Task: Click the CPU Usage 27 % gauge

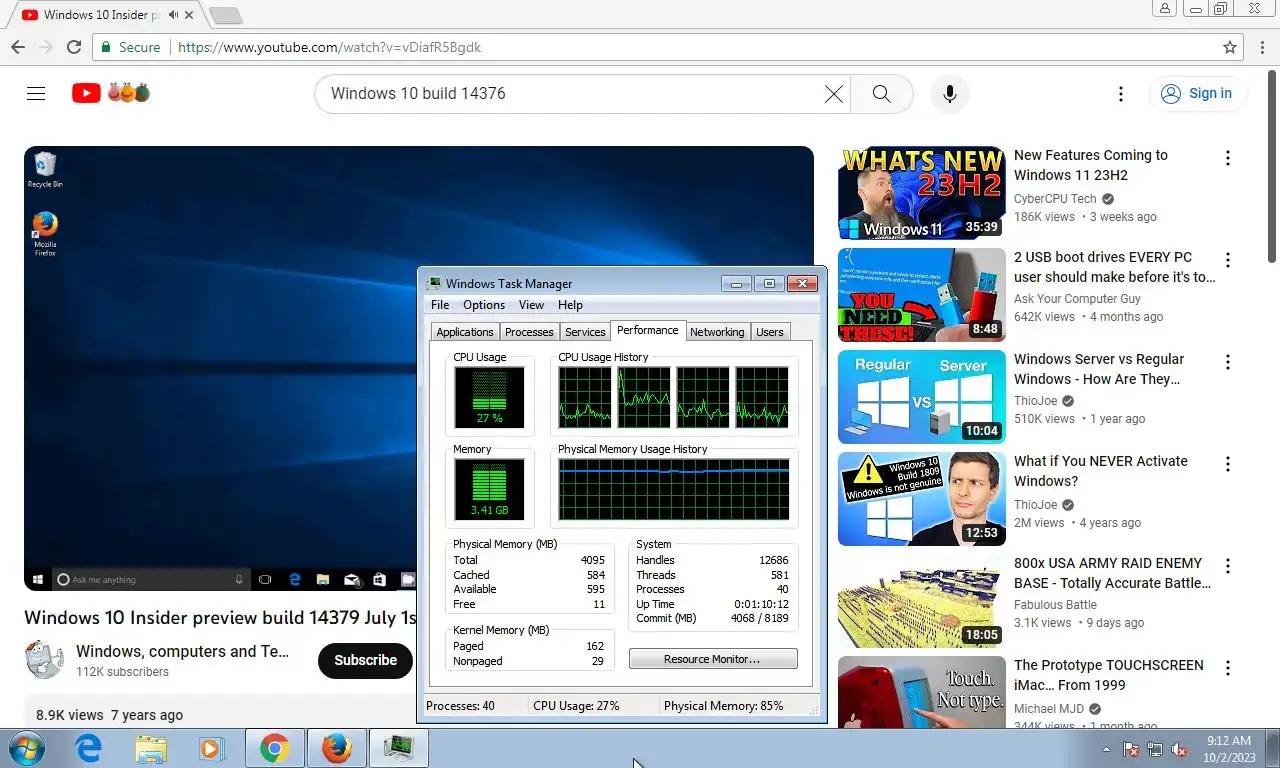Action: click(489, 397)
